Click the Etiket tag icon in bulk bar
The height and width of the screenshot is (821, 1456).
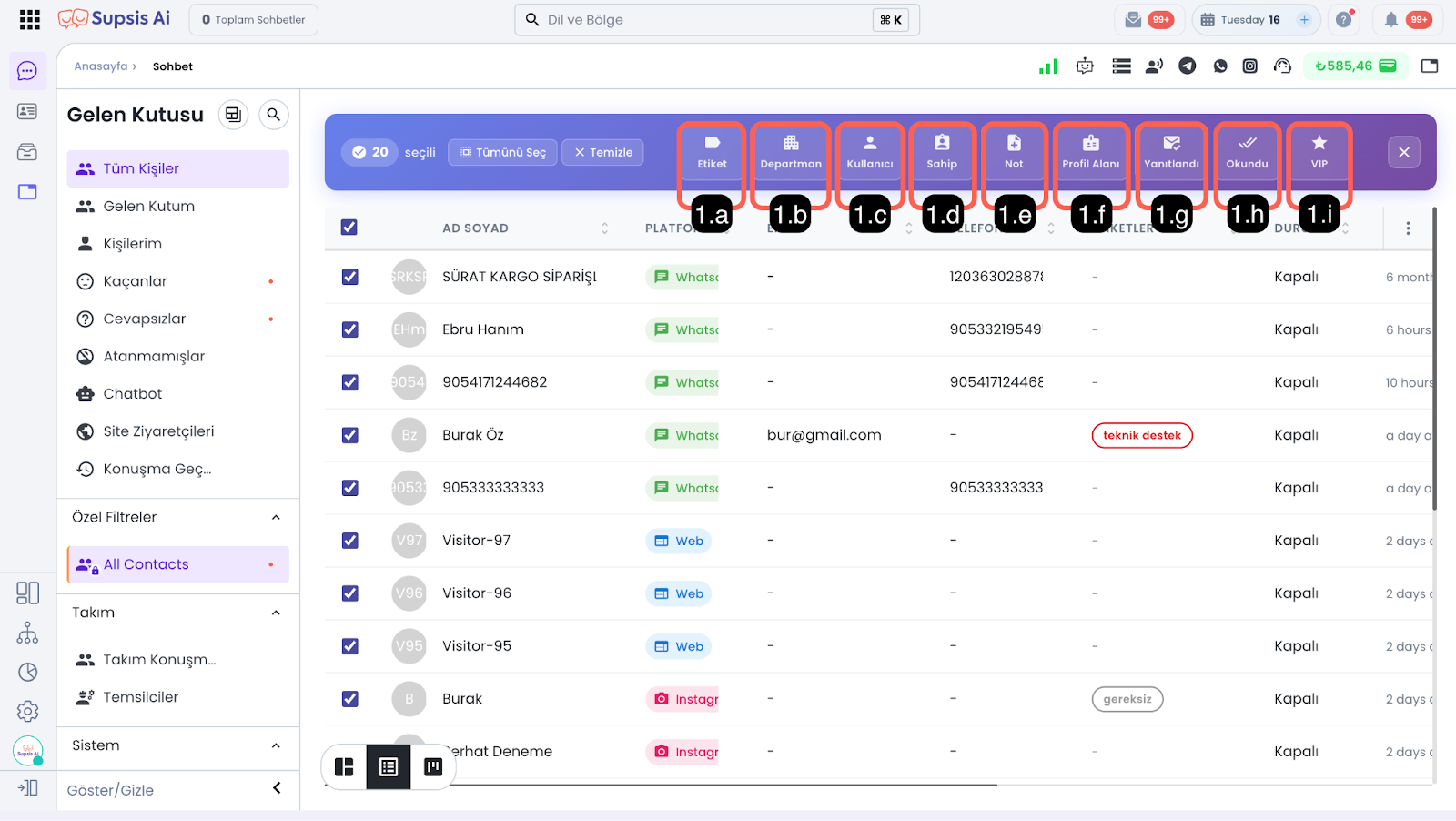tap(712, 144)
